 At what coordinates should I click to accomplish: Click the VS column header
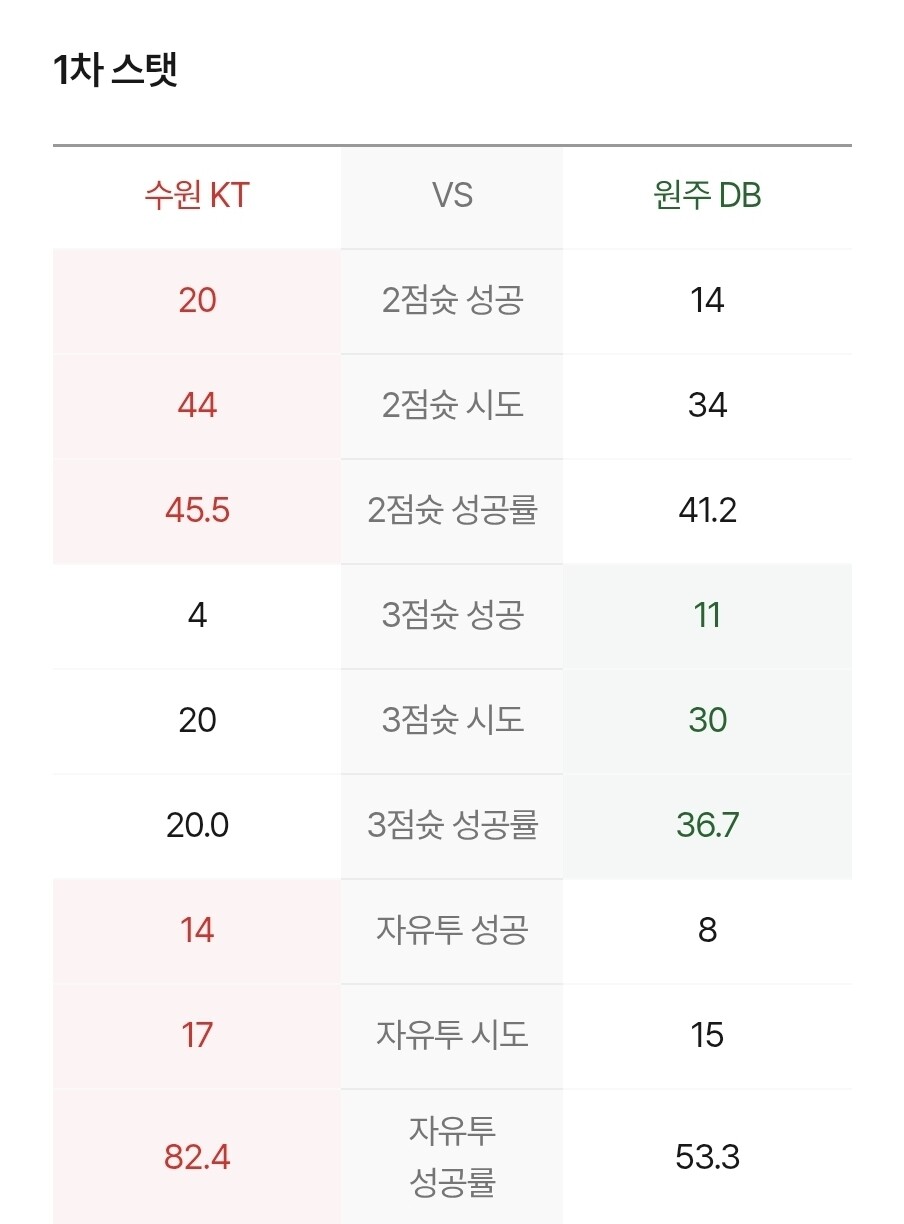452,195
